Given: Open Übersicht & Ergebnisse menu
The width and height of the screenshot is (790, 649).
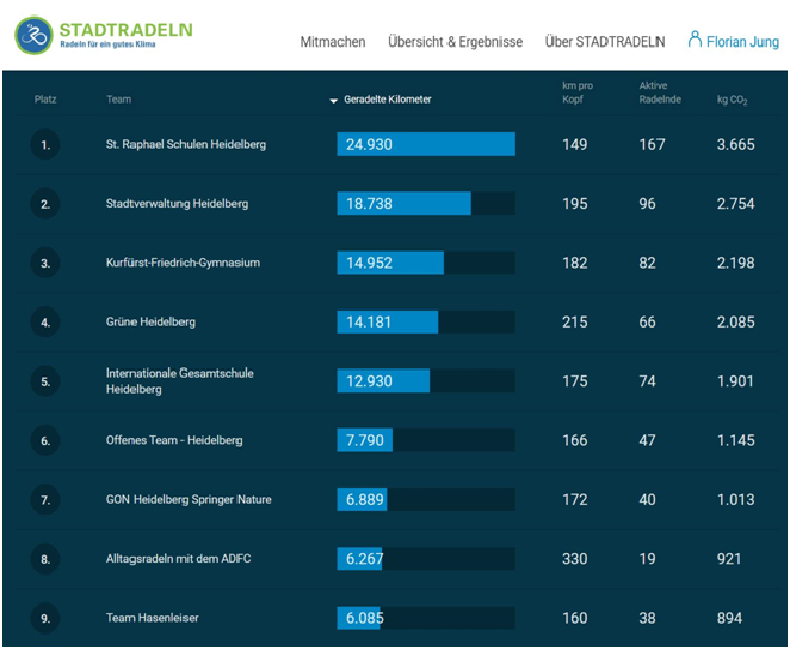Looking at the screenshot, I should point(455,41).
